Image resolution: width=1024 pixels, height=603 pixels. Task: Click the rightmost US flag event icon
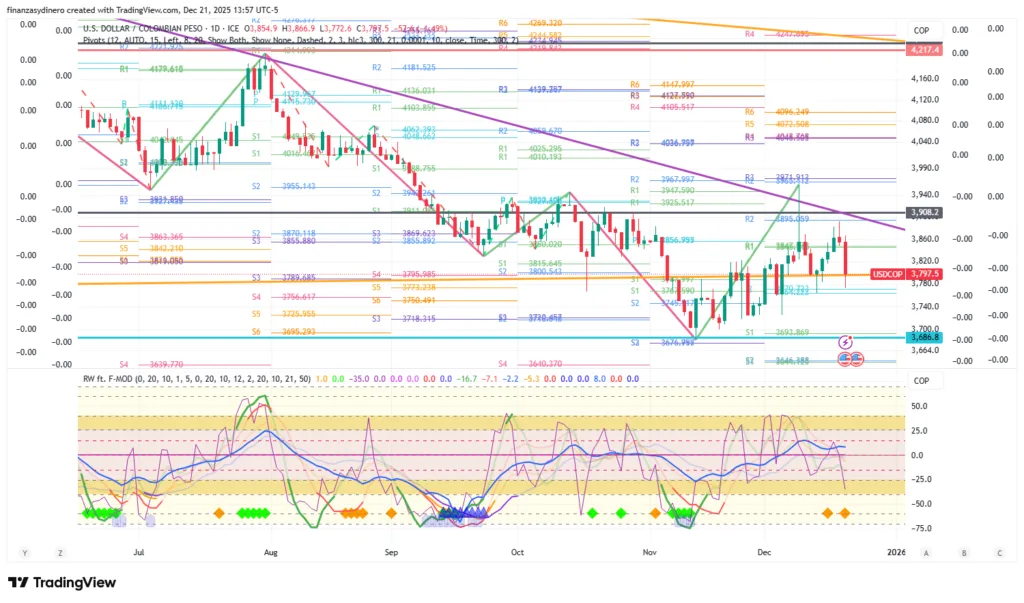click(858, 357)
